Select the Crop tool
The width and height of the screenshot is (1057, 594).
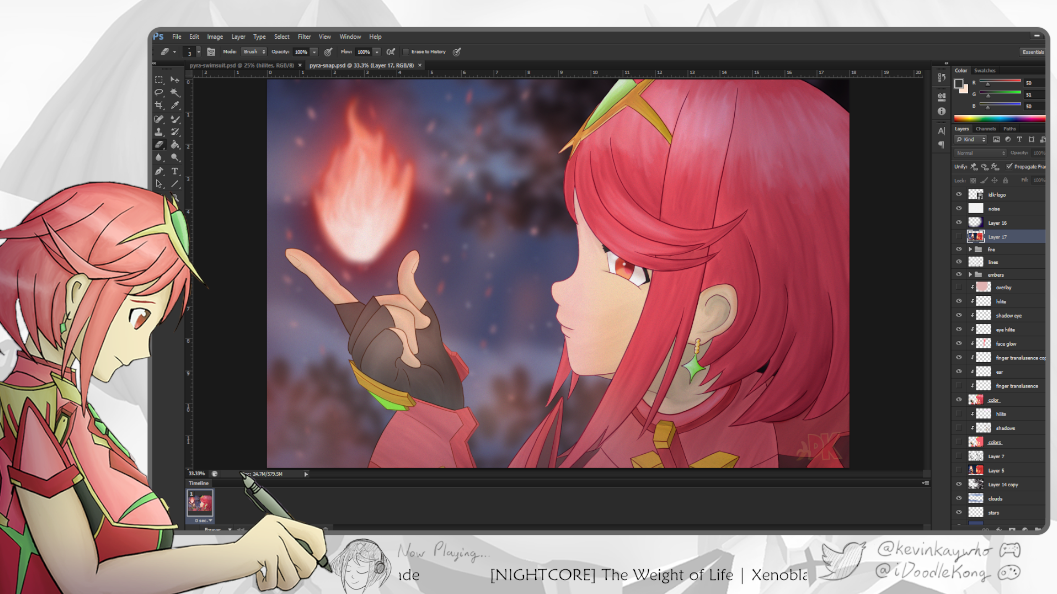tap(159, 105)
